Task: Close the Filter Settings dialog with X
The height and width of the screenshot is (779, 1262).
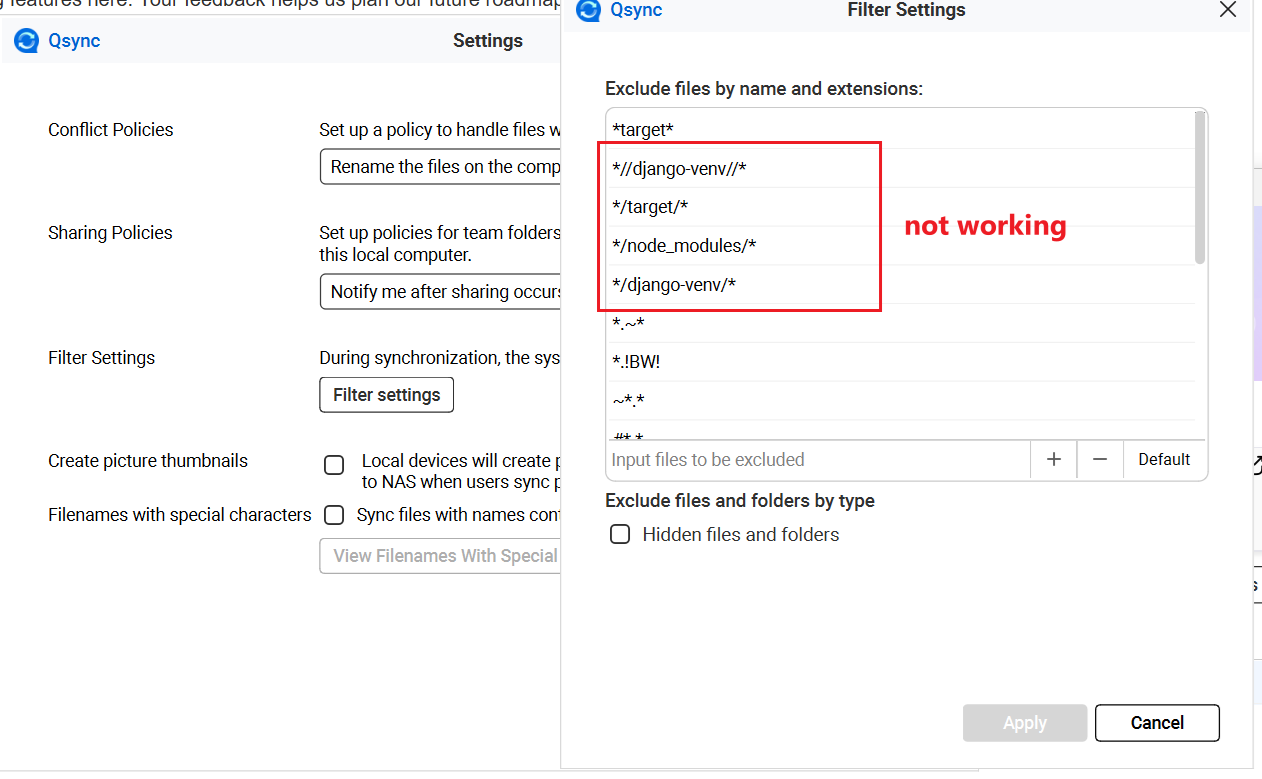Action: point(1228,10)
